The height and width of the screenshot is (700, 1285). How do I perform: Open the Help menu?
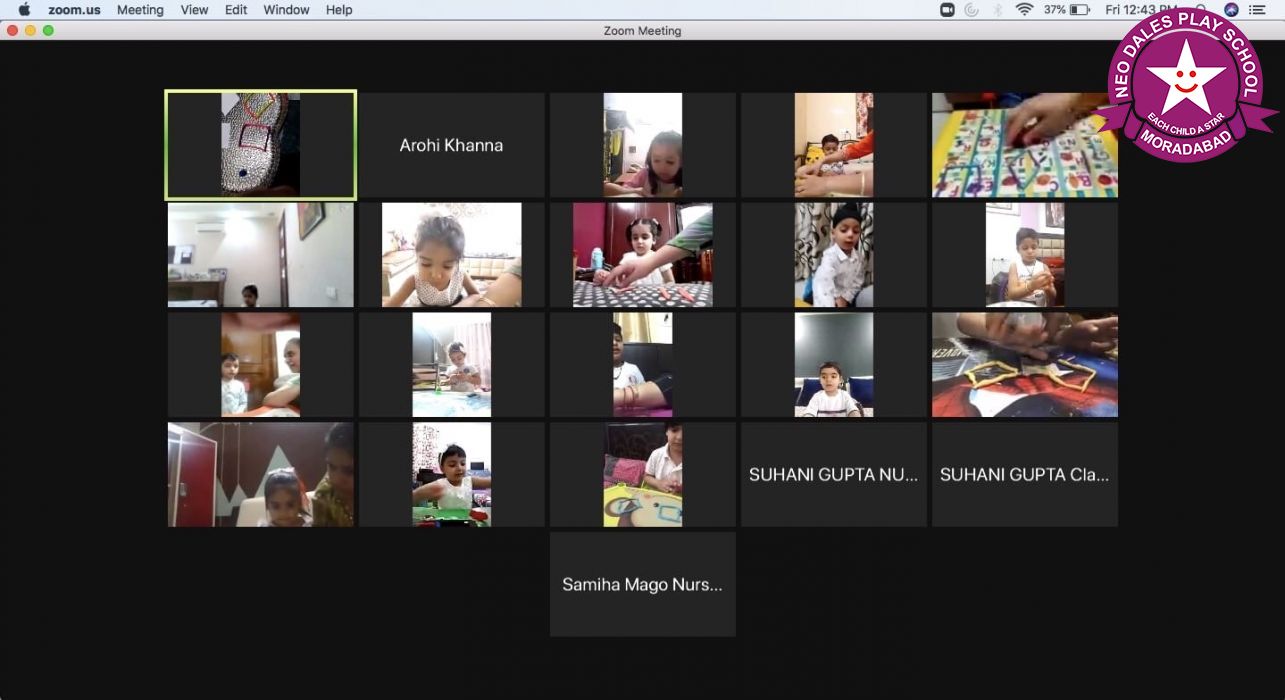pyautogui.click(x=339, y=10)
